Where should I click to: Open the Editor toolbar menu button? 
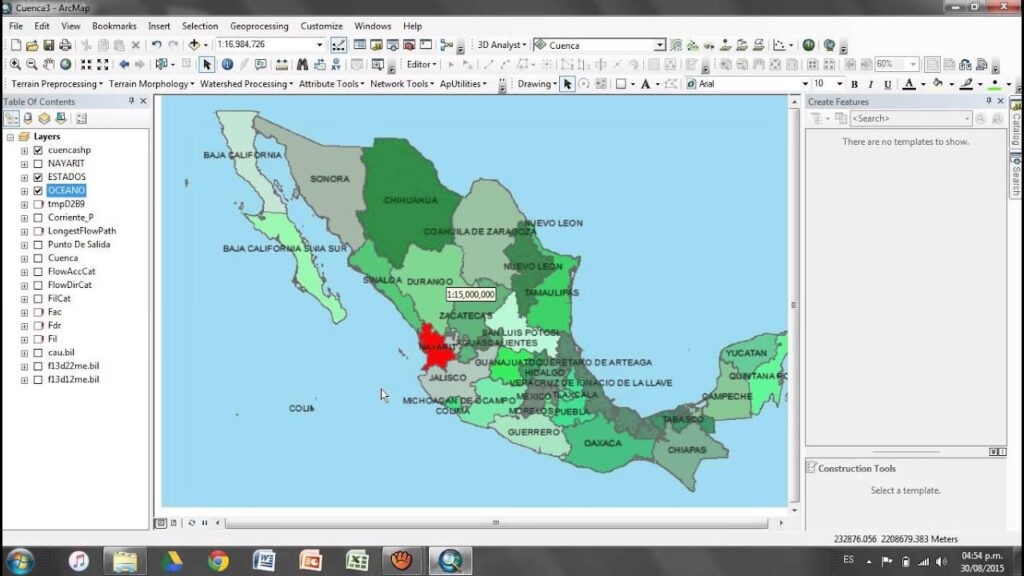click(421, 64)
